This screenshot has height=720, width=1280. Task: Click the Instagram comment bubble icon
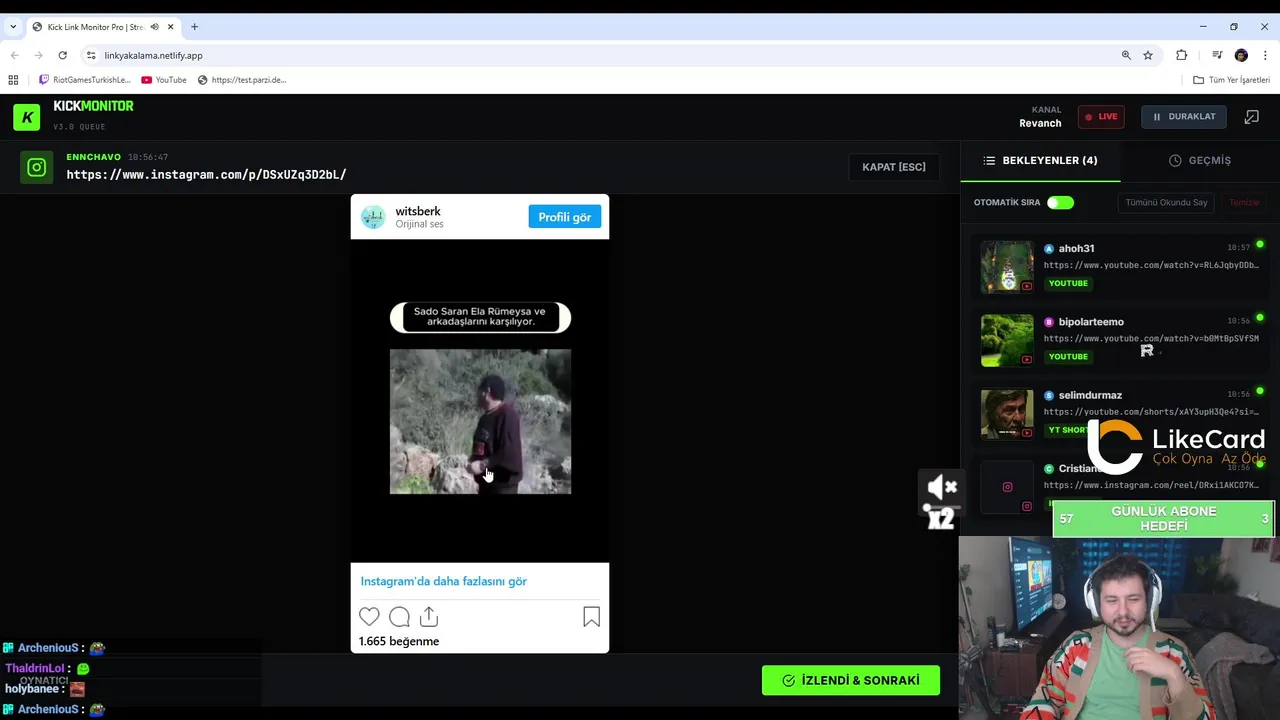click(399, 617)
